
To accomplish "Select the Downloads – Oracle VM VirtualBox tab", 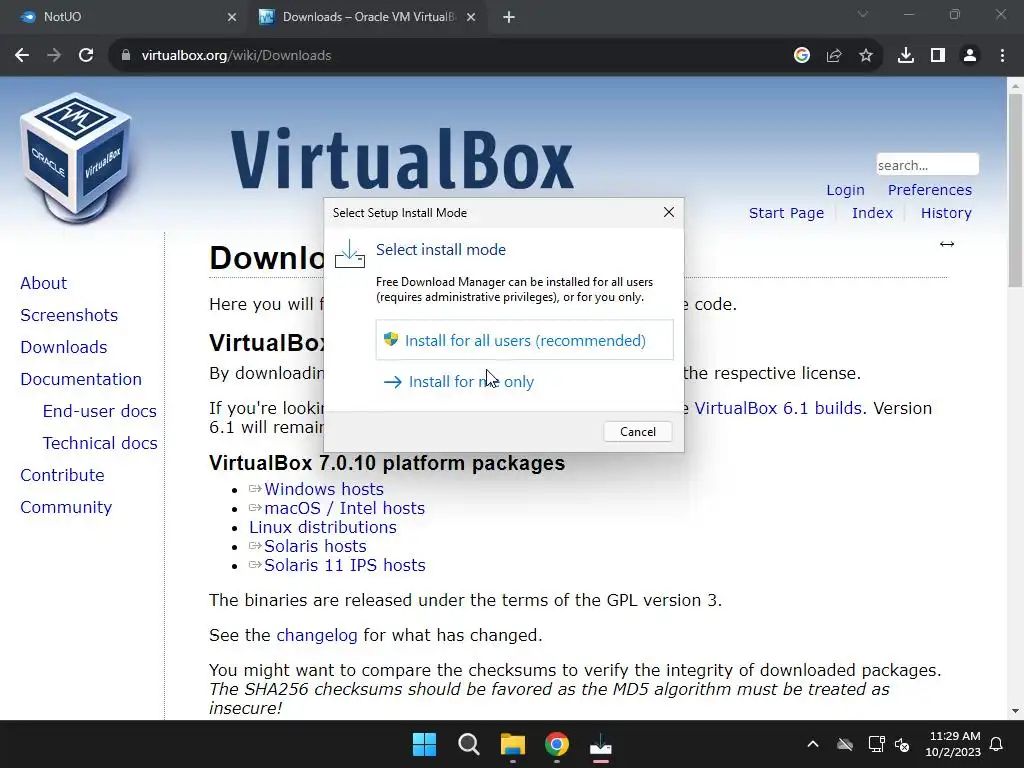I will click(x=368, y=17).
